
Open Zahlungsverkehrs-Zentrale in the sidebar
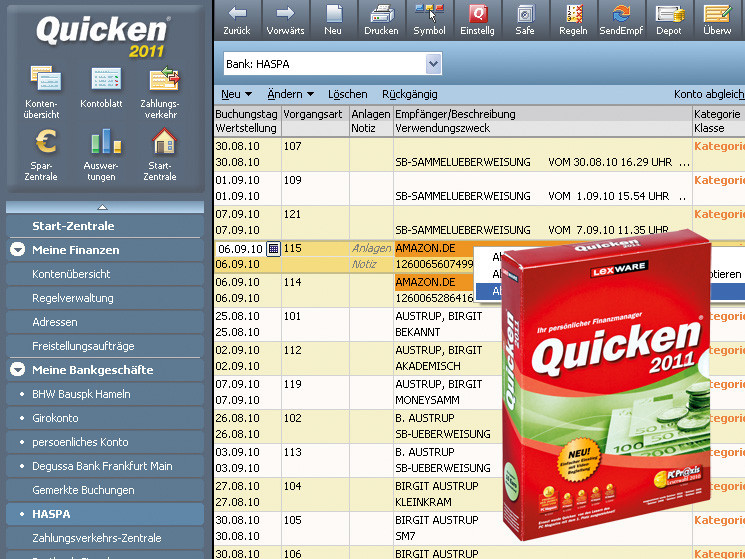click(105, 538)
